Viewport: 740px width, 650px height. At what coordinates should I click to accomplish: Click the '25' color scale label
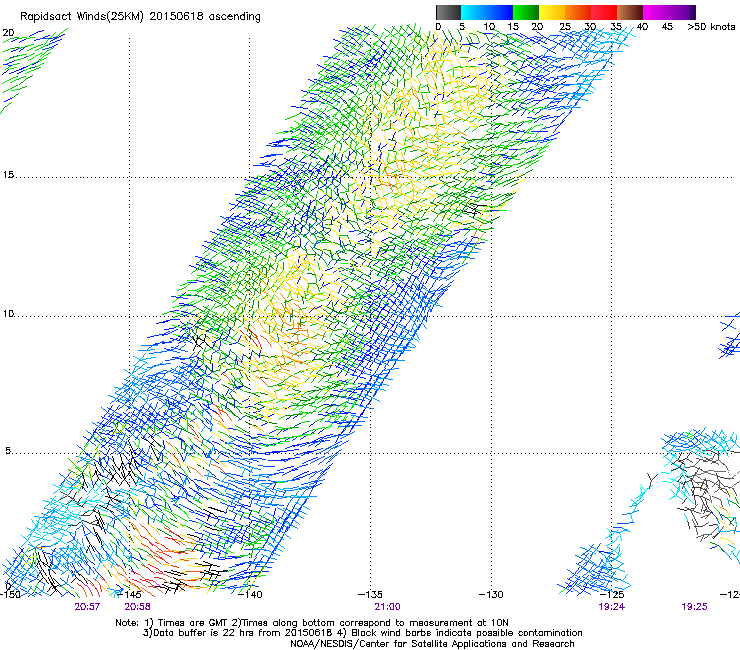[565, 27]
